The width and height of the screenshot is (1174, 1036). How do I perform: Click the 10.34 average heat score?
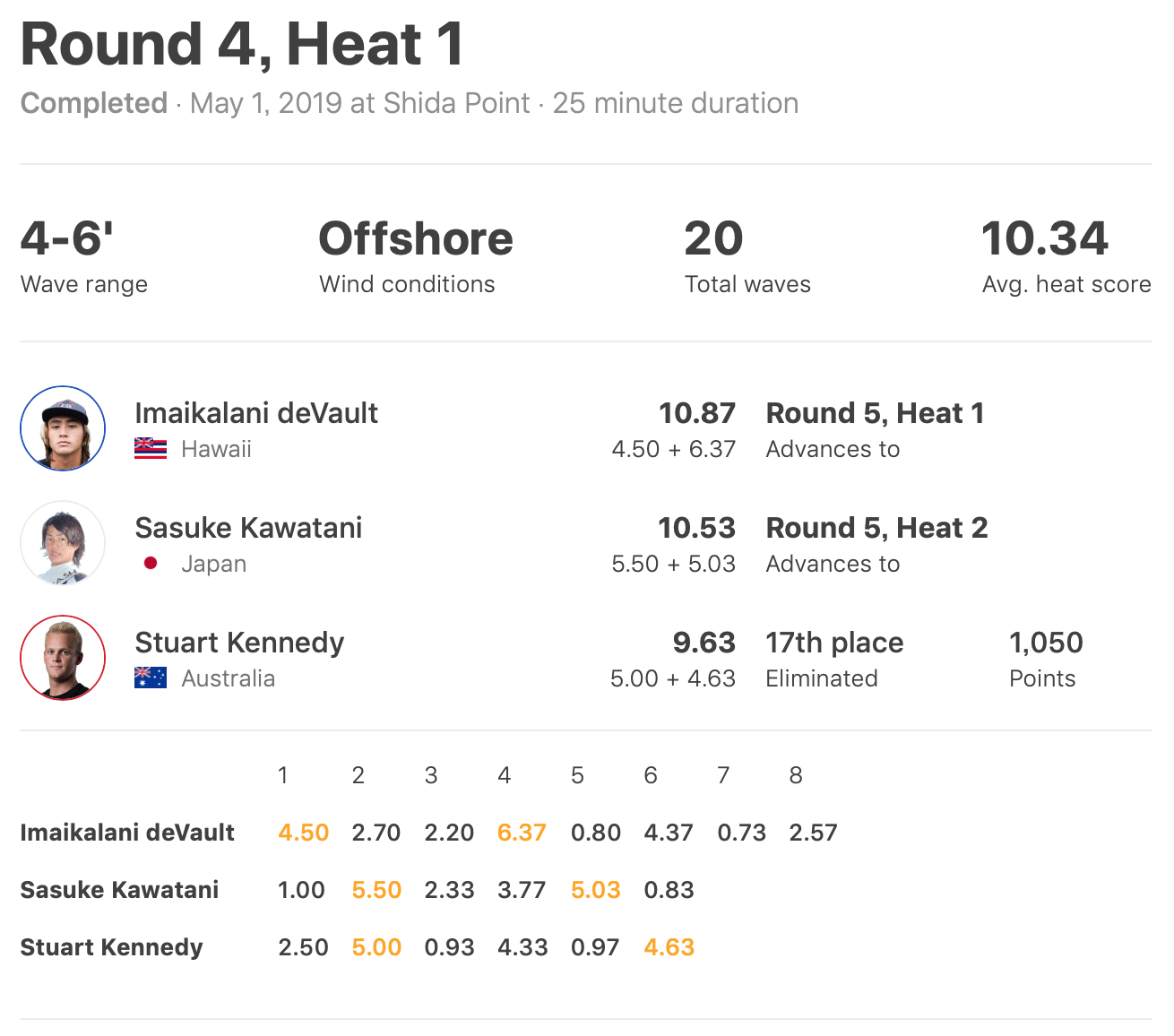click(1045, 239)
